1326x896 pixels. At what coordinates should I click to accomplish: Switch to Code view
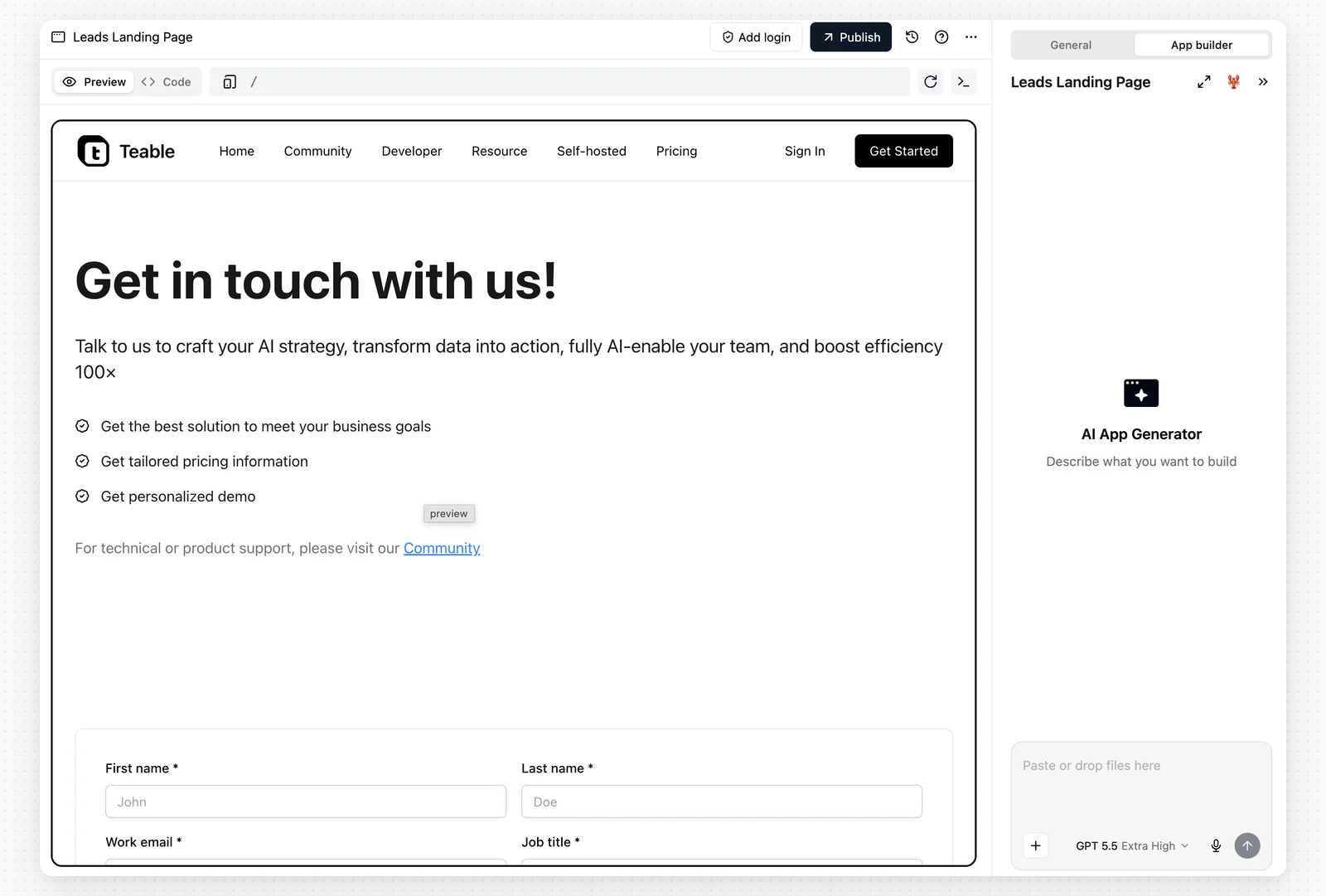click(167, 82)
